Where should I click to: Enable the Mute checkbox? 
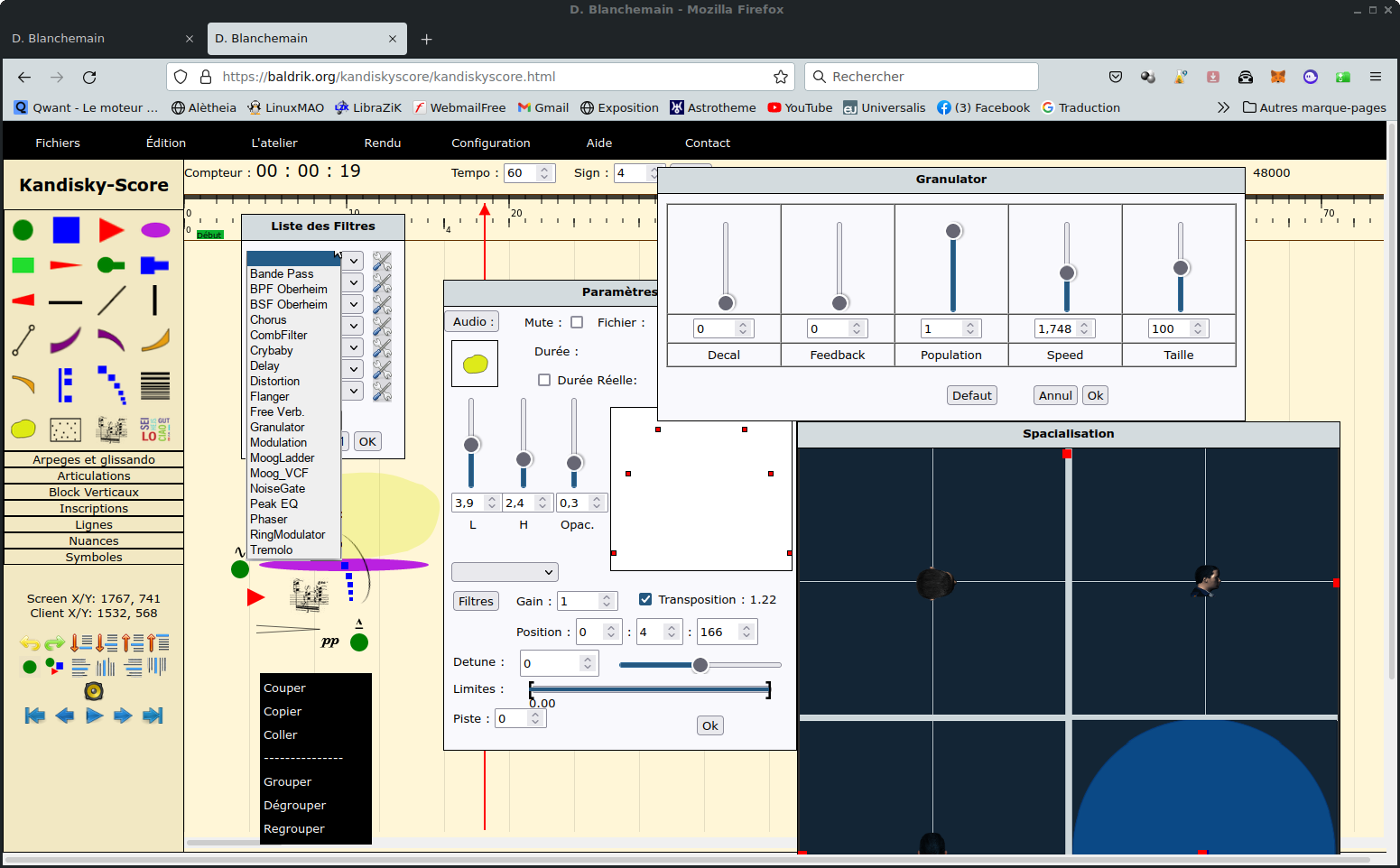point(577,322)
